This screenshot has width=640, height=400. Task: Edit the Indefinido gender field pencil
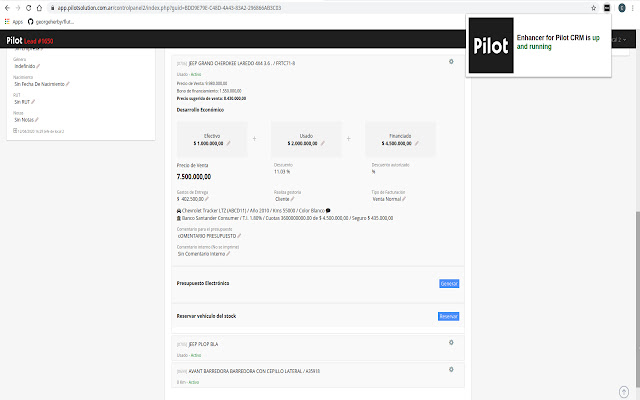(x=38, y=66)
